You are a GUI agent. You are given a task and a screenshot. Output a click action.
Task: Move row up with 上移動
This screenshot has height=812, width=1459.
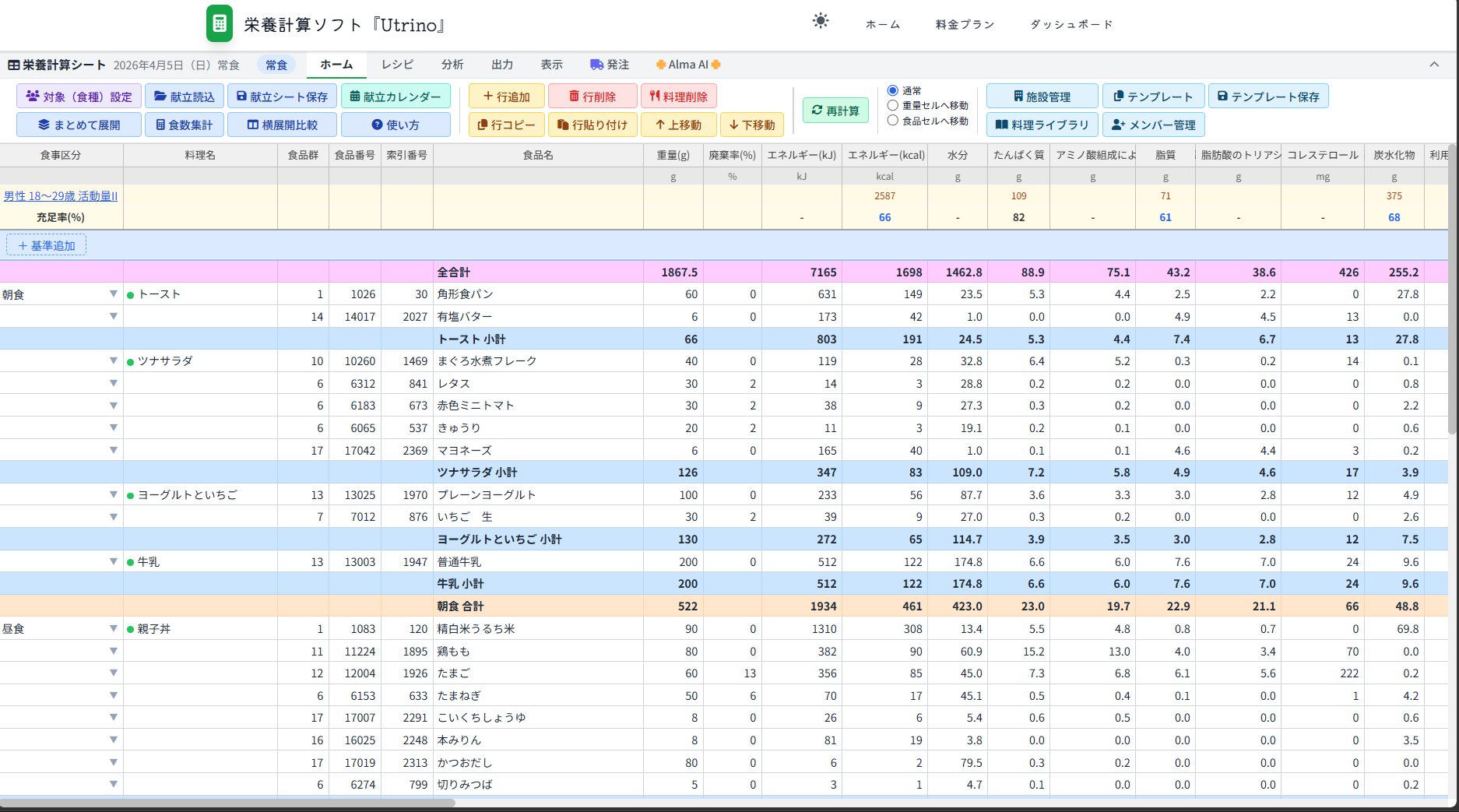[679, 125]
